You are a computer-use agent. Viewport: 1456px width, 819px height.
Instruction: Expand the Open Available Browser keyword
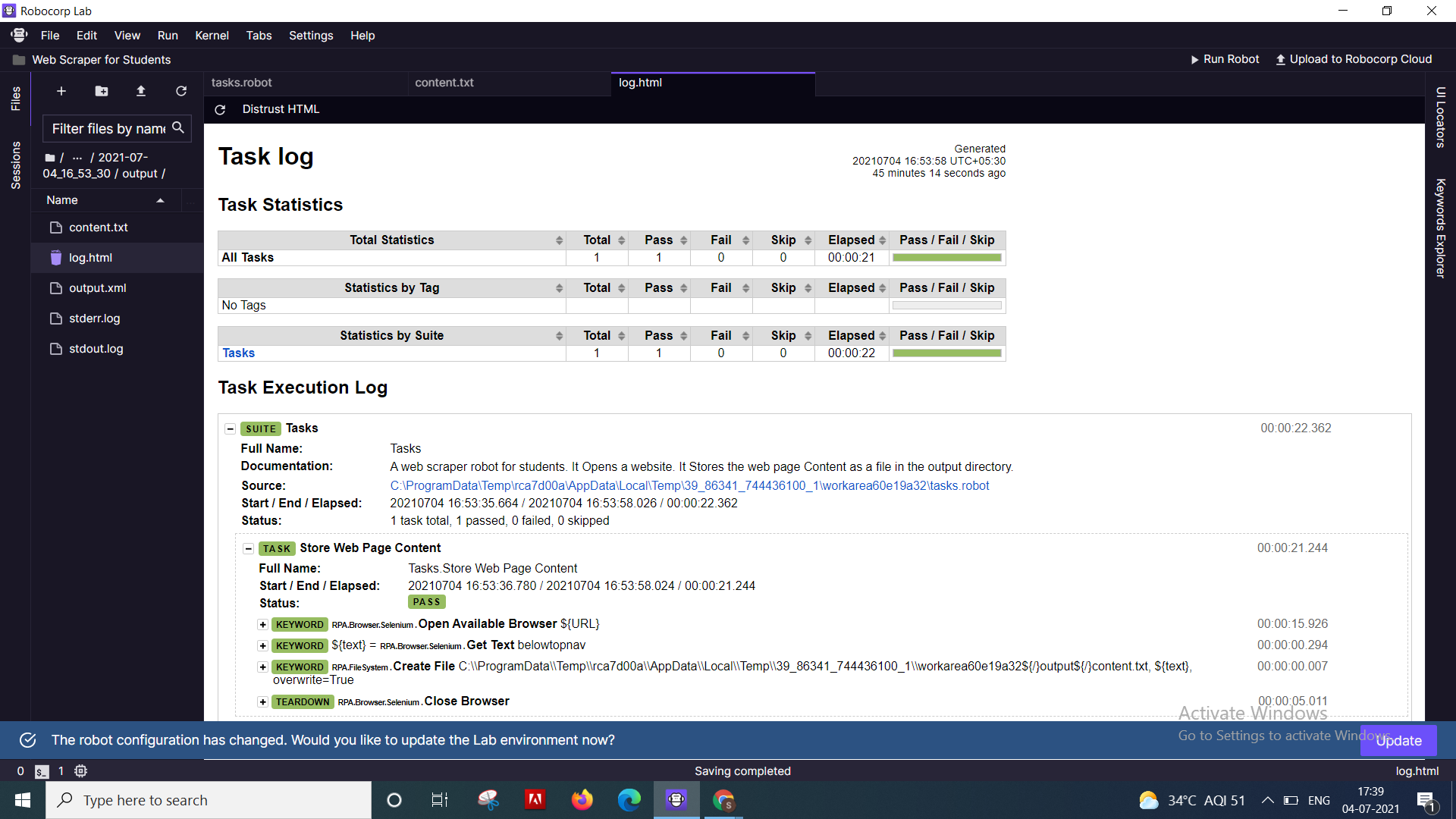click(x=262, y=625)
